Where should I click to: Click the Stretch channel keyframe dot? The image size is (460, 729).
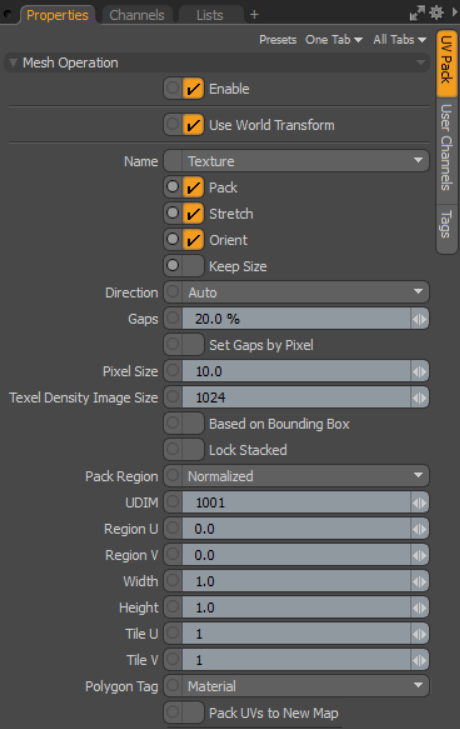click(173, 213)
